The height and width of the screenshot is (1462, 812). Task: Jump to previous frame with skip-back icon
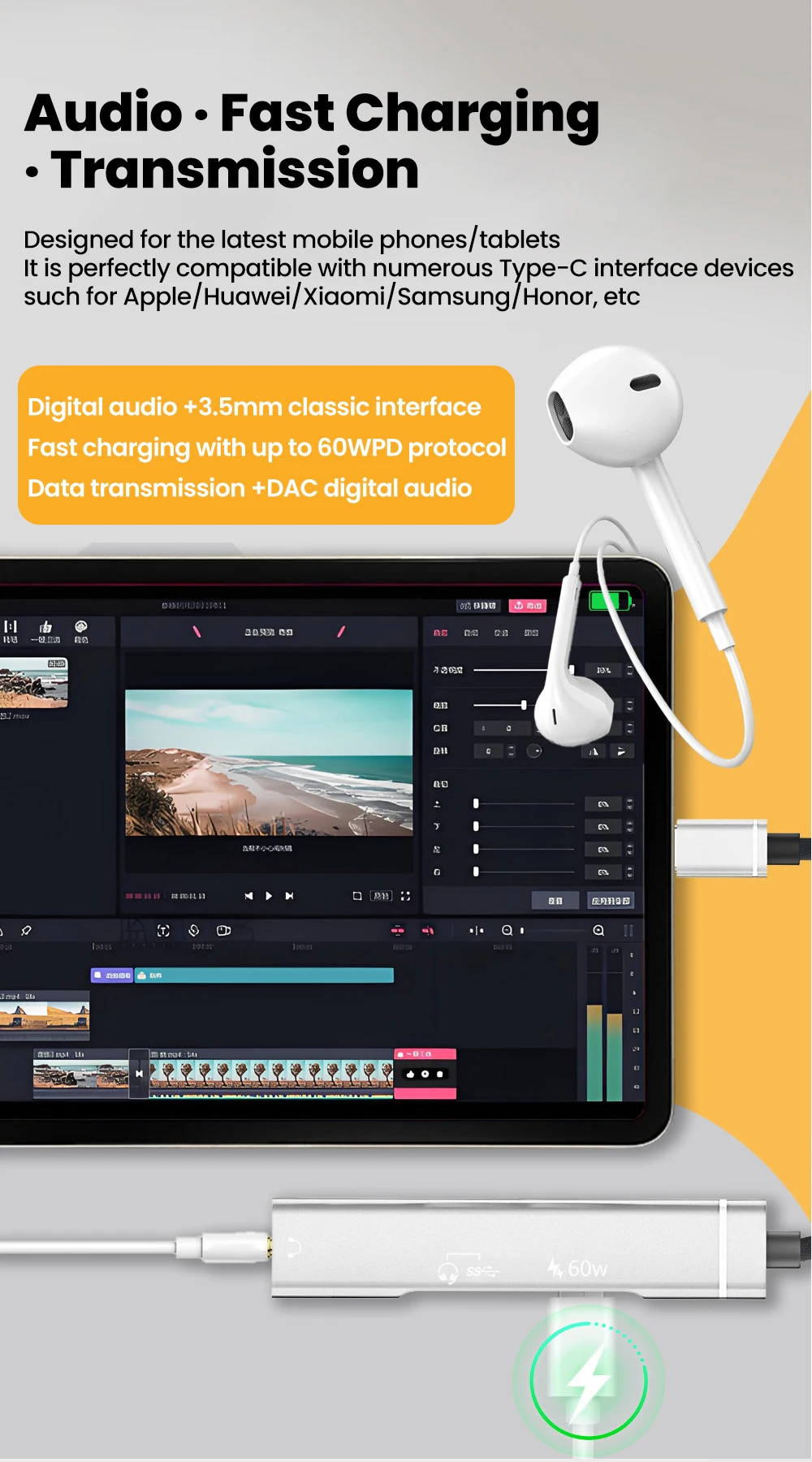(248, 896)
